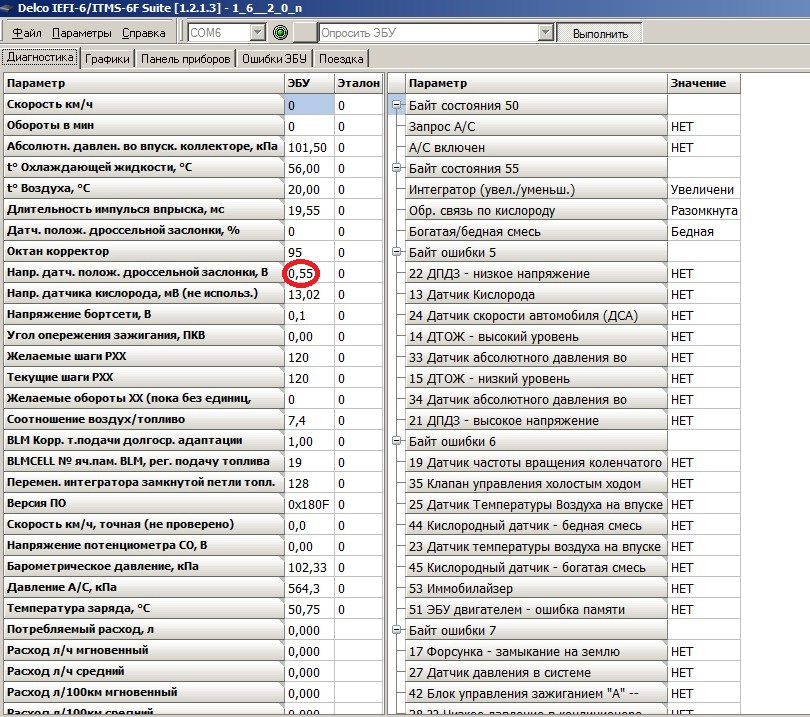Select the Скорость км/ч ЭБУ value cell
The image size is (810, 717).
[309, 105]
